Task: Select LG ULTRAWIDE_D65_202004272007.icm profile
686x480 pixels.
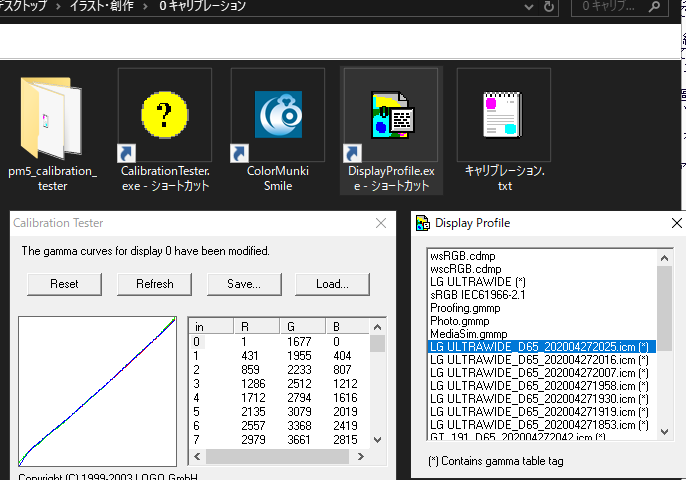Action: point(542,373)
